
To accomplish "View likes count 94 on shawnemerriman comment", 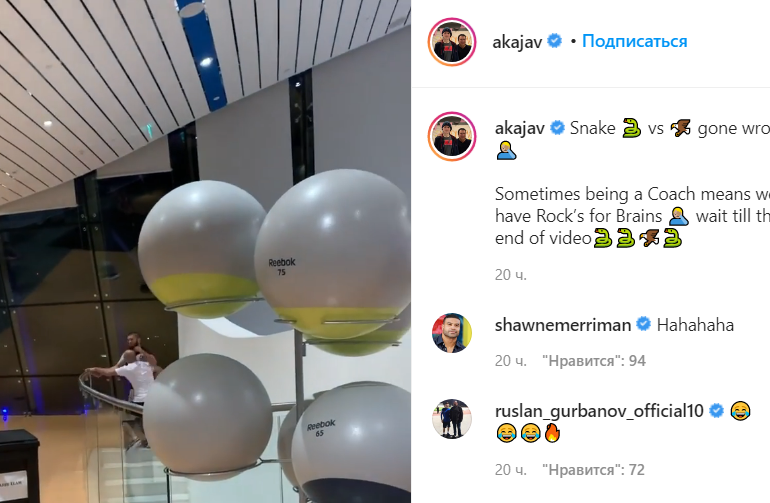I will 594,361.
